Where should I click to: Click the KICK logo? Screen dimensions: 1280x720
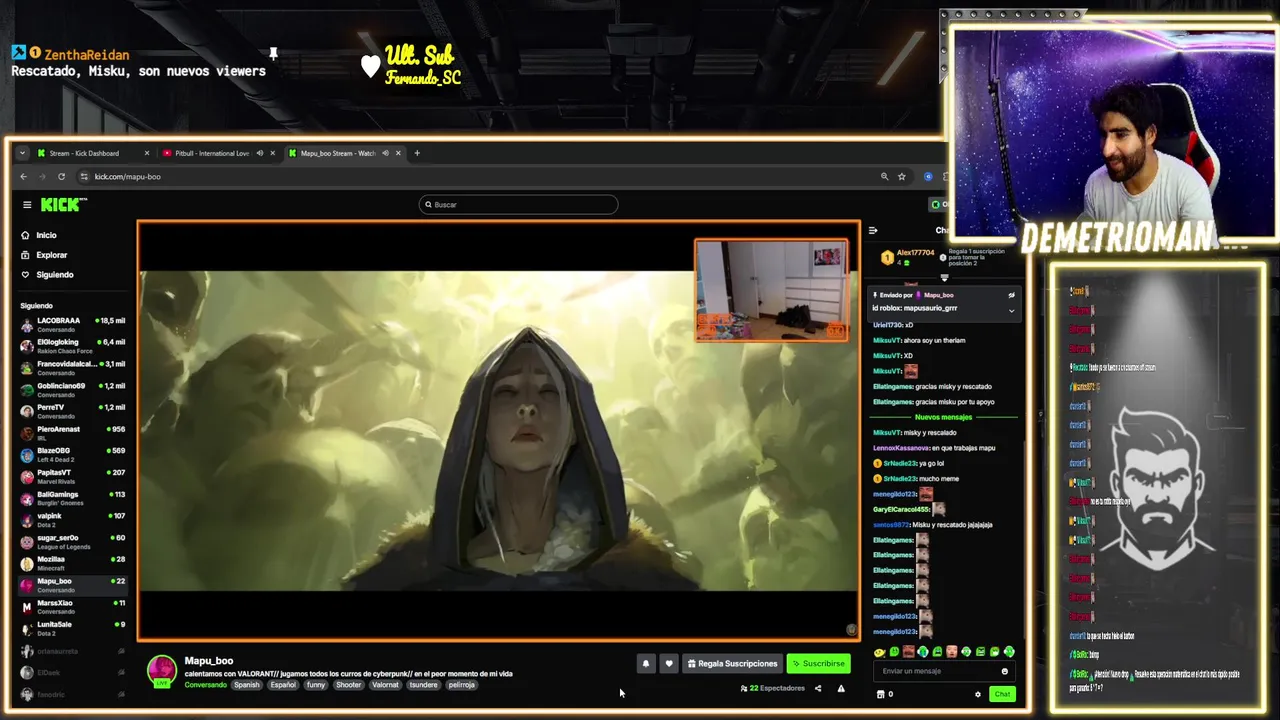(63, 205)
